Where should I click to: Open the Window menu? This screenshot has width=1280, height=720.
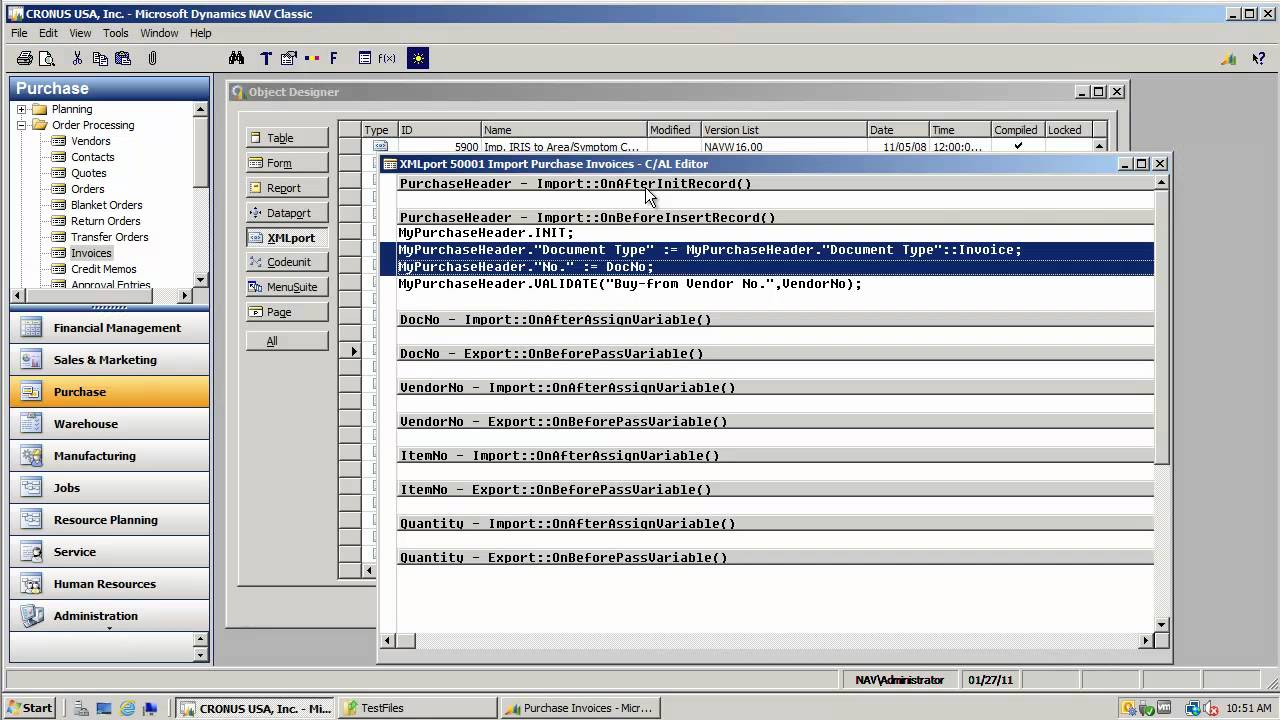pos(159,33)
